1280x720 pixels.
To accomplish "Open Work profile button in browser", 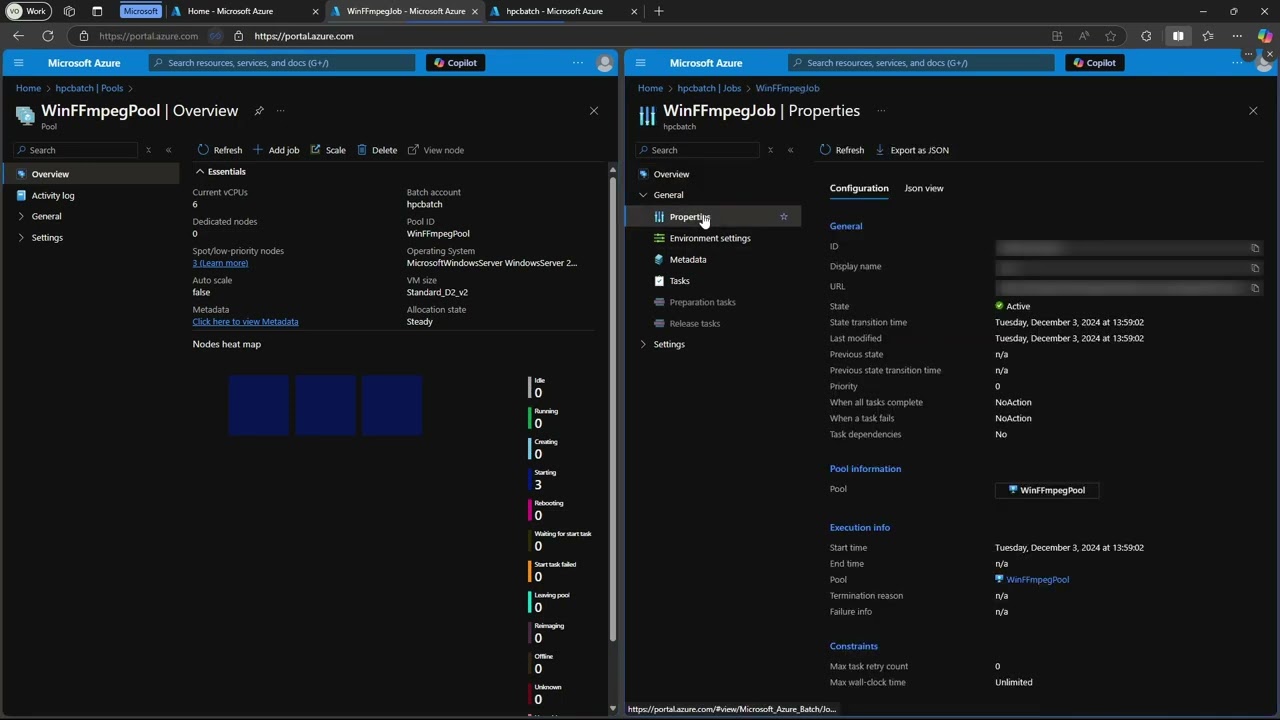I will coord(28,11).
